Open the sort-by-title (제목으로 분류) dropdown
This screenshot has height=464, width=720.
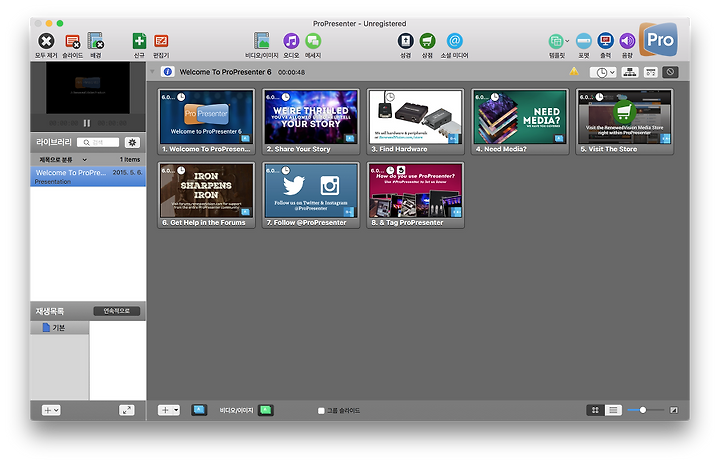pos(63,159)
